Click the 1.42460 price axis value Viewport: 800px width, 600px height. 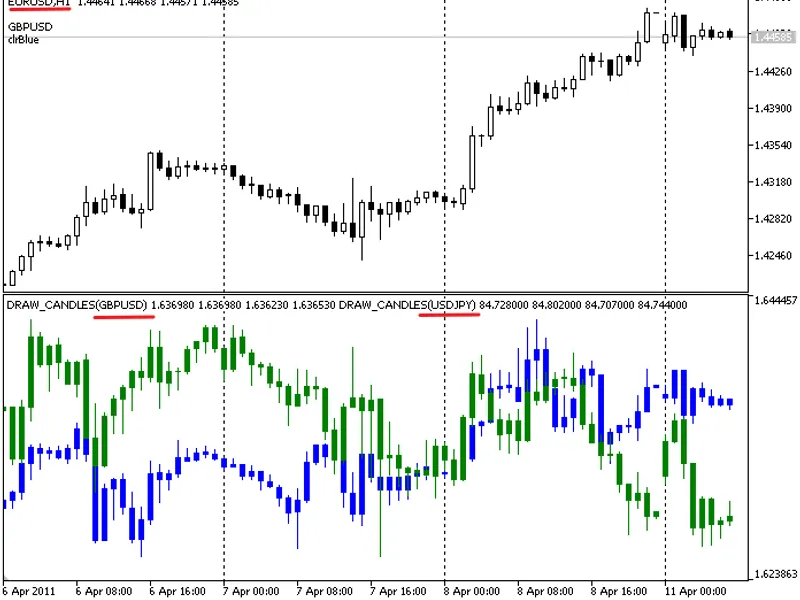point(773,255)
